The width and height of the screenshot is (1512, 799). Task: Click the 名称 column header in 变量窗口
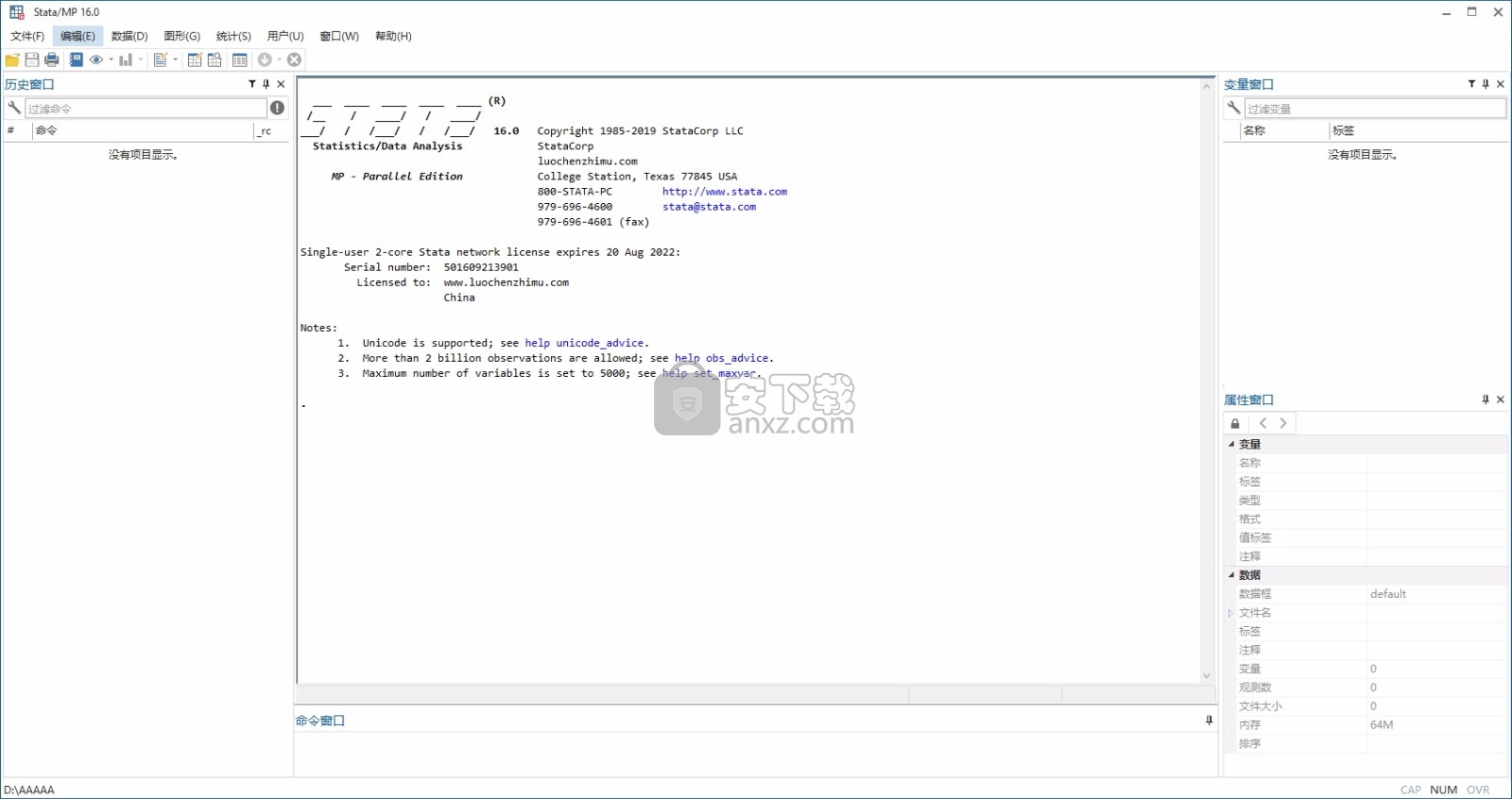point(1285,130)
